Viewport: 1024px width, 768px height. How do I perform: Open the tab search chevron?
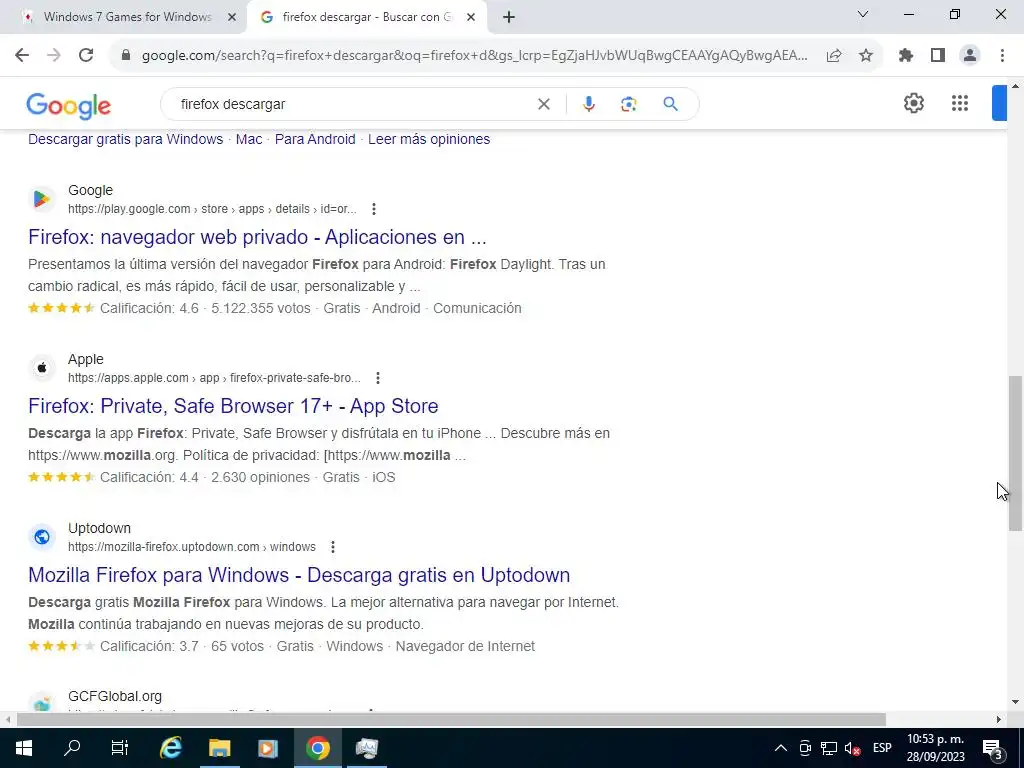pos(863,14)
